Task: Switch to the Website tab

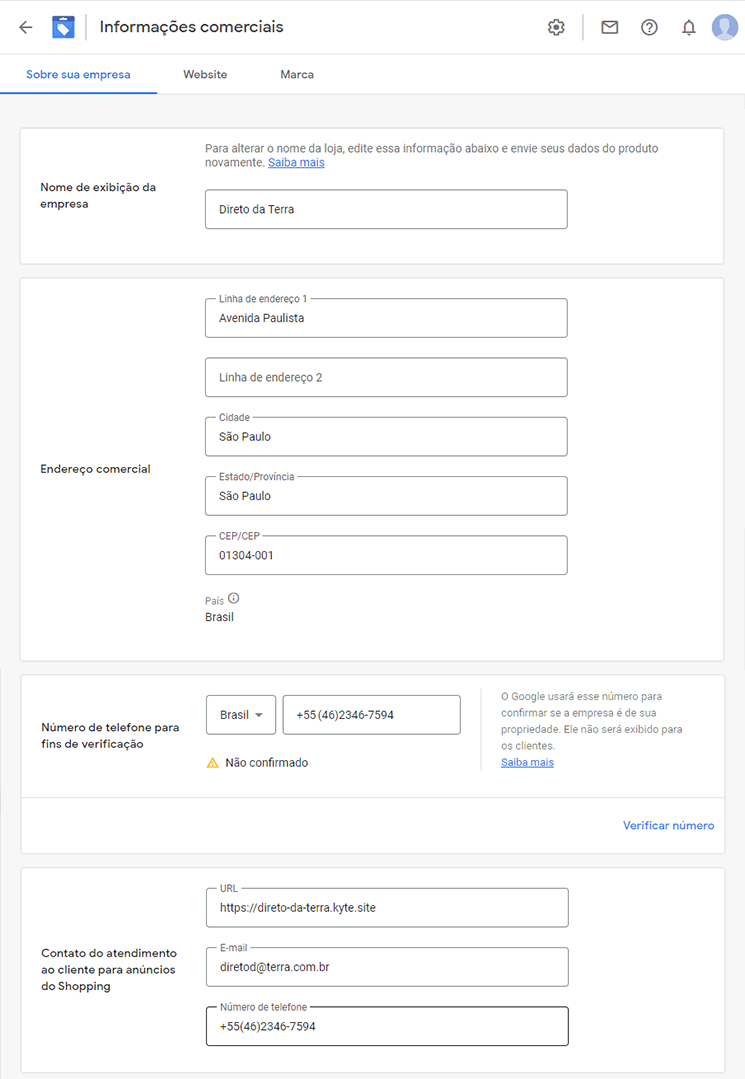Action: pos(205,74)
